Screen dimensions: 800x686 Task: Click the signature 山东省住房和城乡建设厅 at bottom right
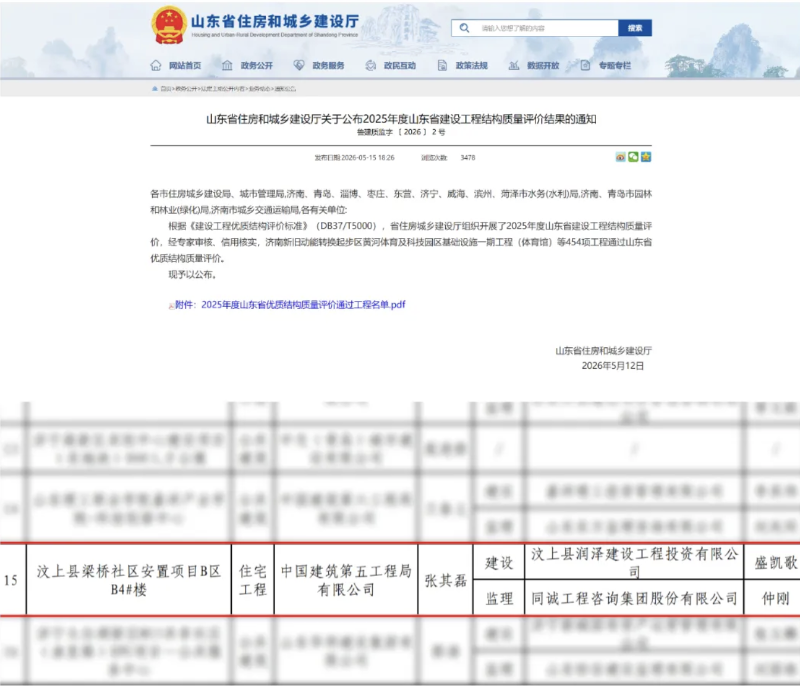603,350
